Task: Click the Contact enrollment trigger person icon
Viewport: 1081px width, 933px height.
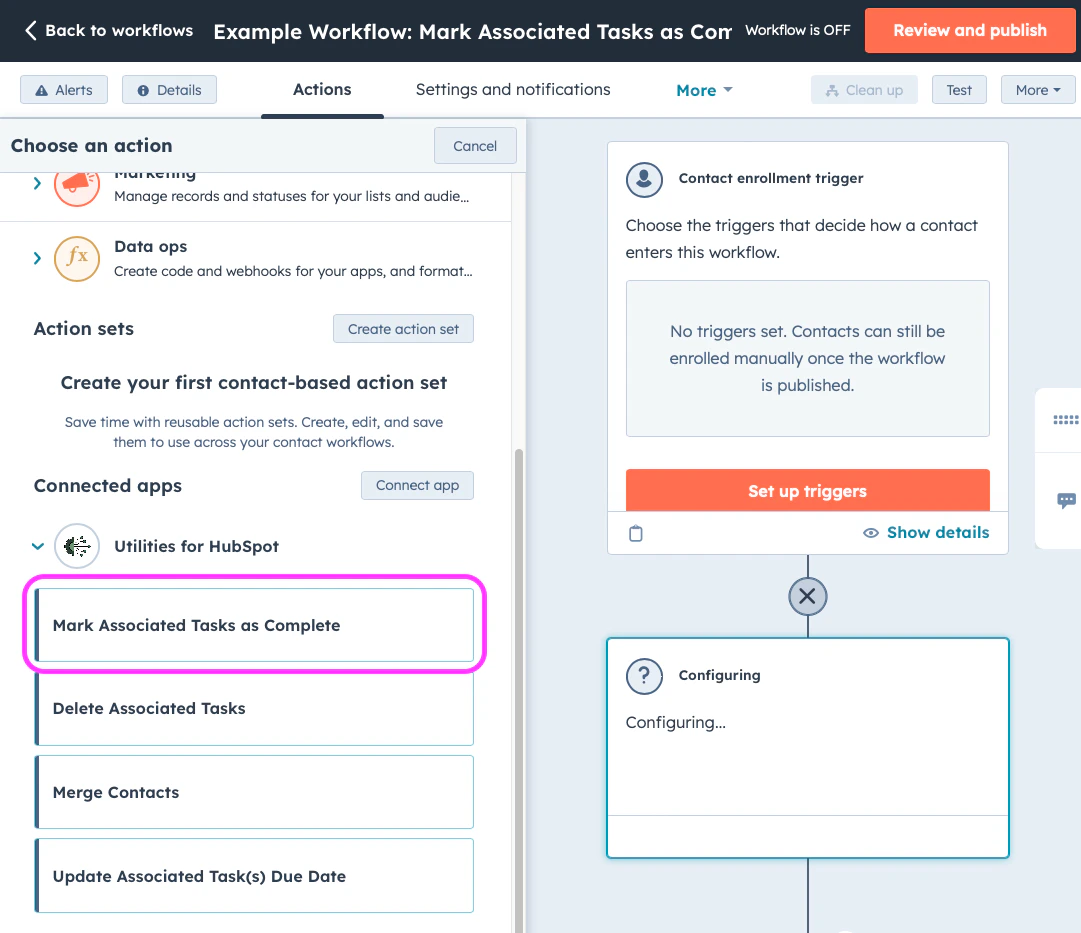Action: point(644,180)
